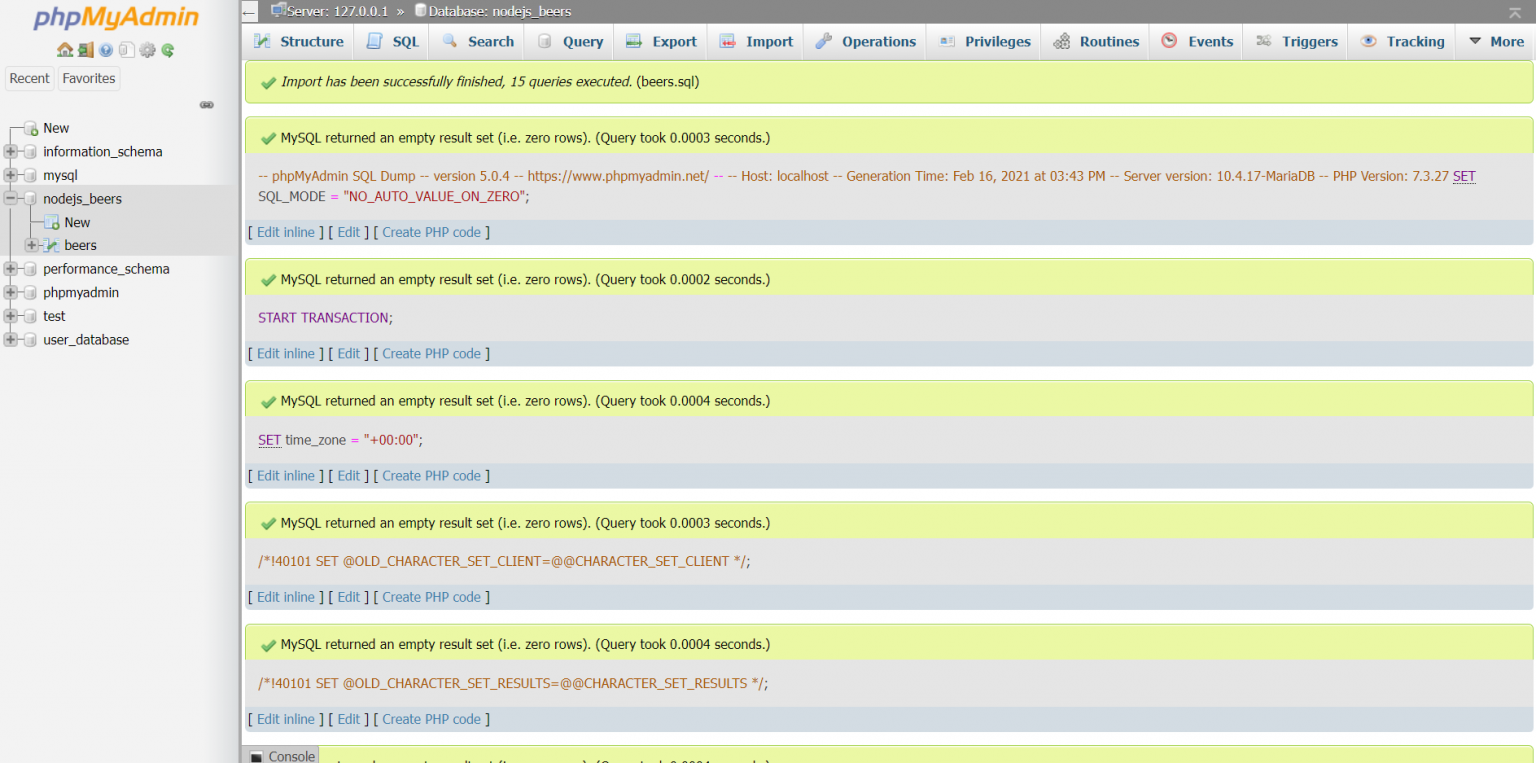Open the More menu dropdown

coord(1495,41)
